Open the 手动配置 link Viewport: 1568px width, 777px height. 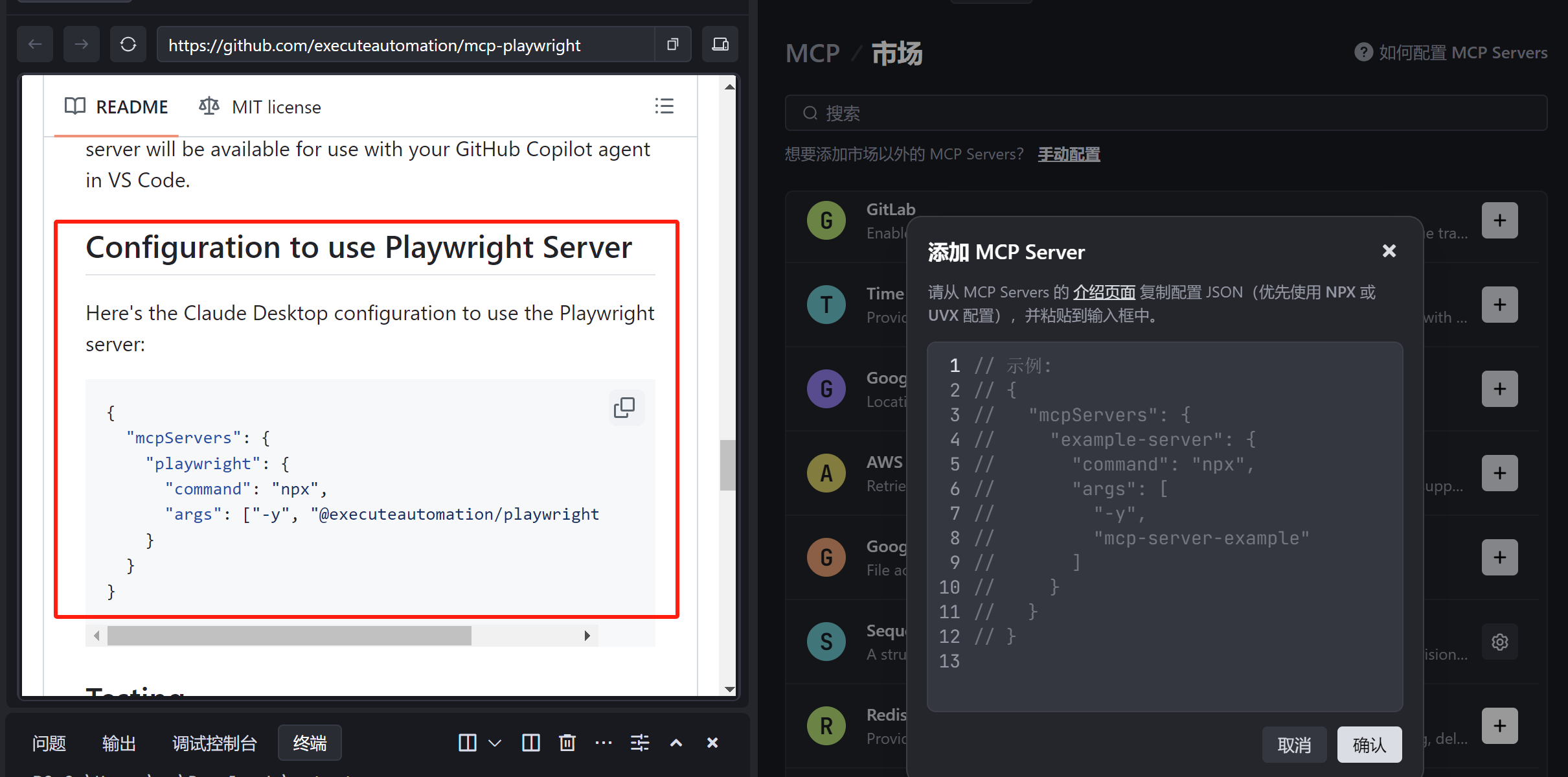pos(1069,154)
